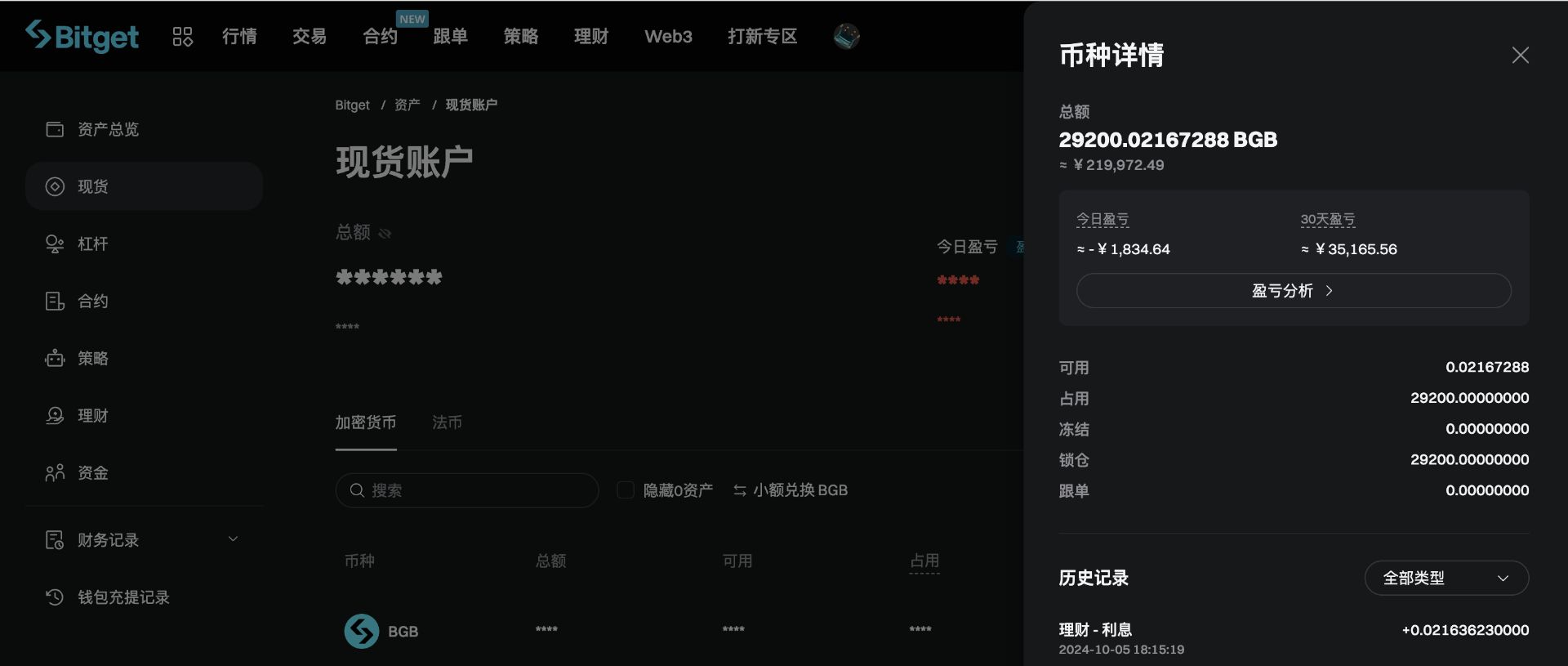Click arrow chevron on 盈亏分析 button
Viewport: 1568px width, 666px height.
1329,291
